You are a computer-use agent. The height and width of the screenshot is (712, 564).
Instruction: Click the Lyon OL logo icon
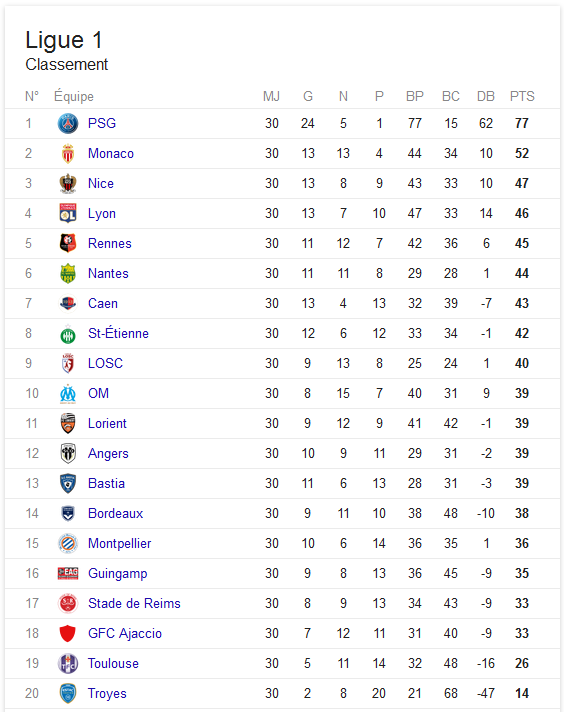point(68,213)
